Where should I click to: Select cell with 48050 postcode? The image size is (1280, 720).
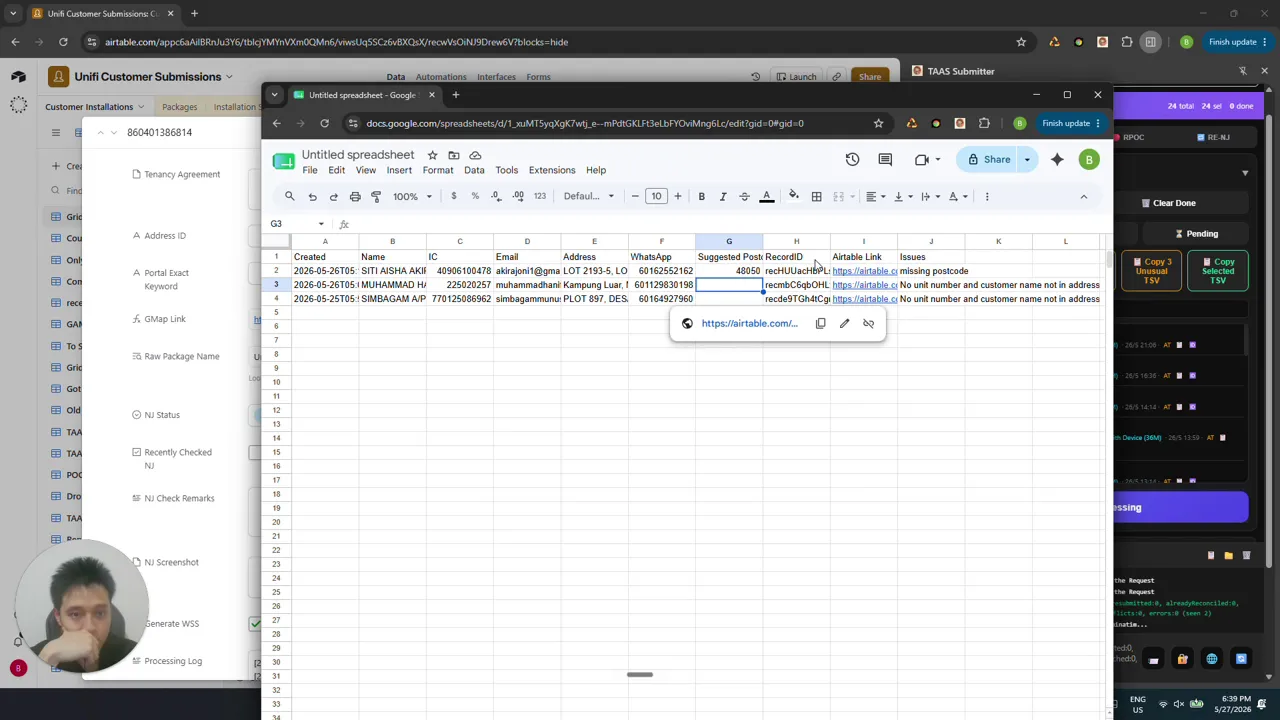click(729, 271)
